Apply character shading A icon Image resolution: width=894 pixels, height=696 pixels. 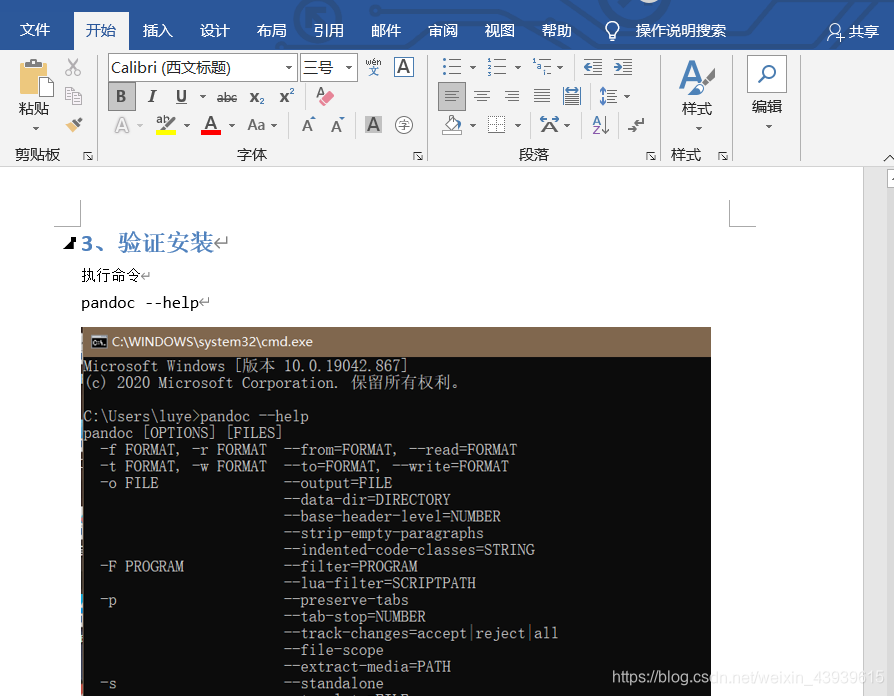(373, 124)
